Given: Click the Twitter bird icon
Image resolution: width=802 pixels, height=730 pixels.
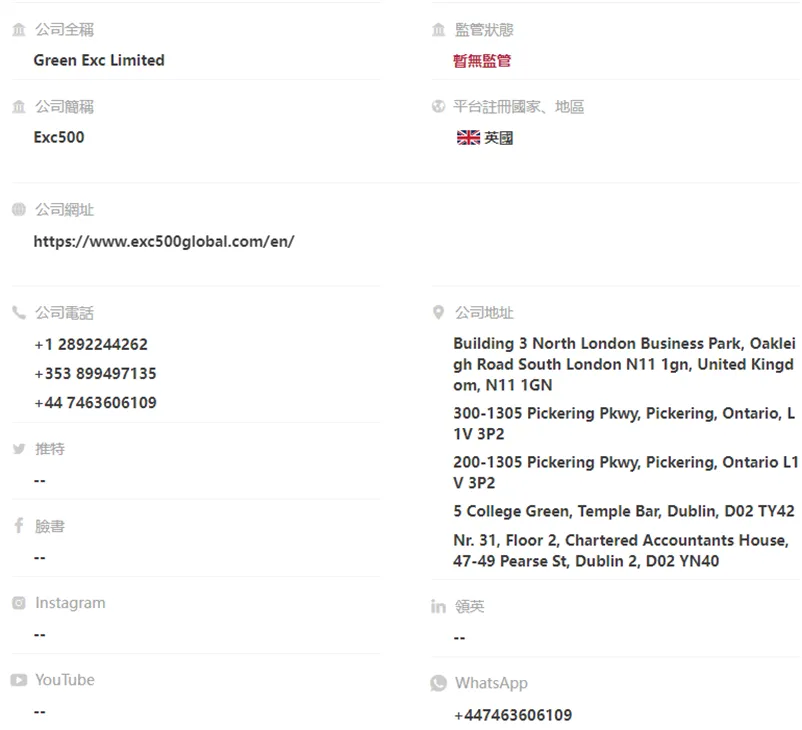Looking at the screenshot, I should pos(19,449).
